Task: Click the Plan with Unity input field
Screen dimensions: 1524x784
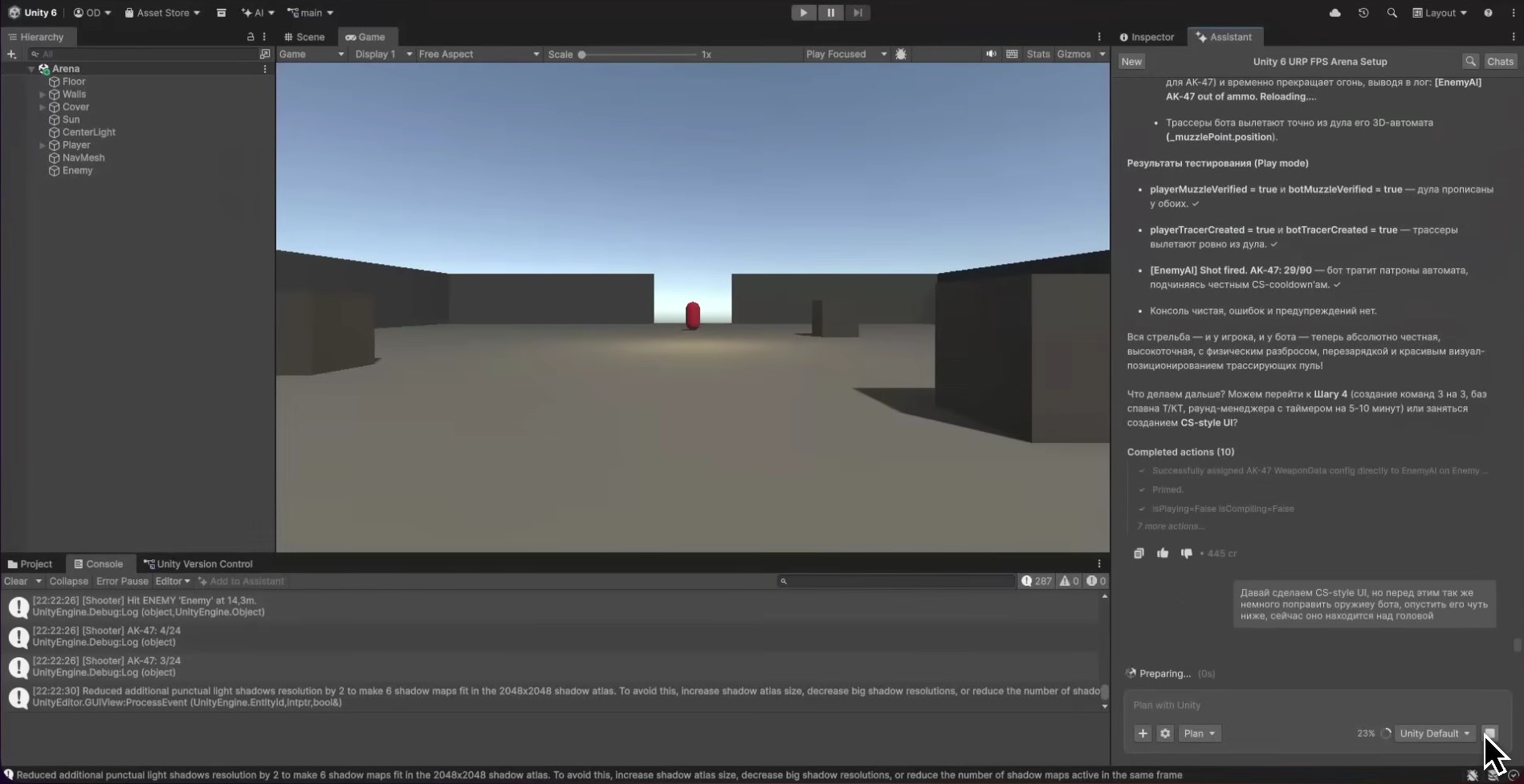Action: [x=1317, y=705]
